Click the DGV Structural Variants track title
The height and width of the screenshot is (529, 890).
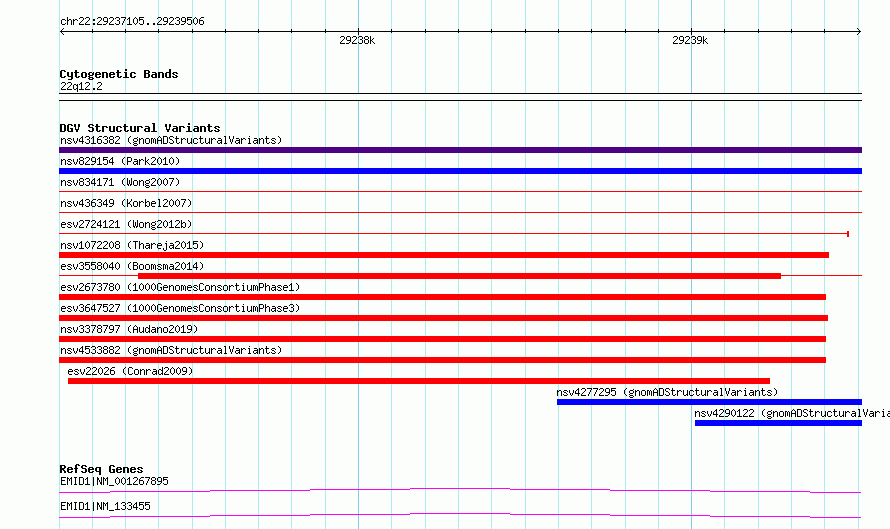tap(140, 128)
